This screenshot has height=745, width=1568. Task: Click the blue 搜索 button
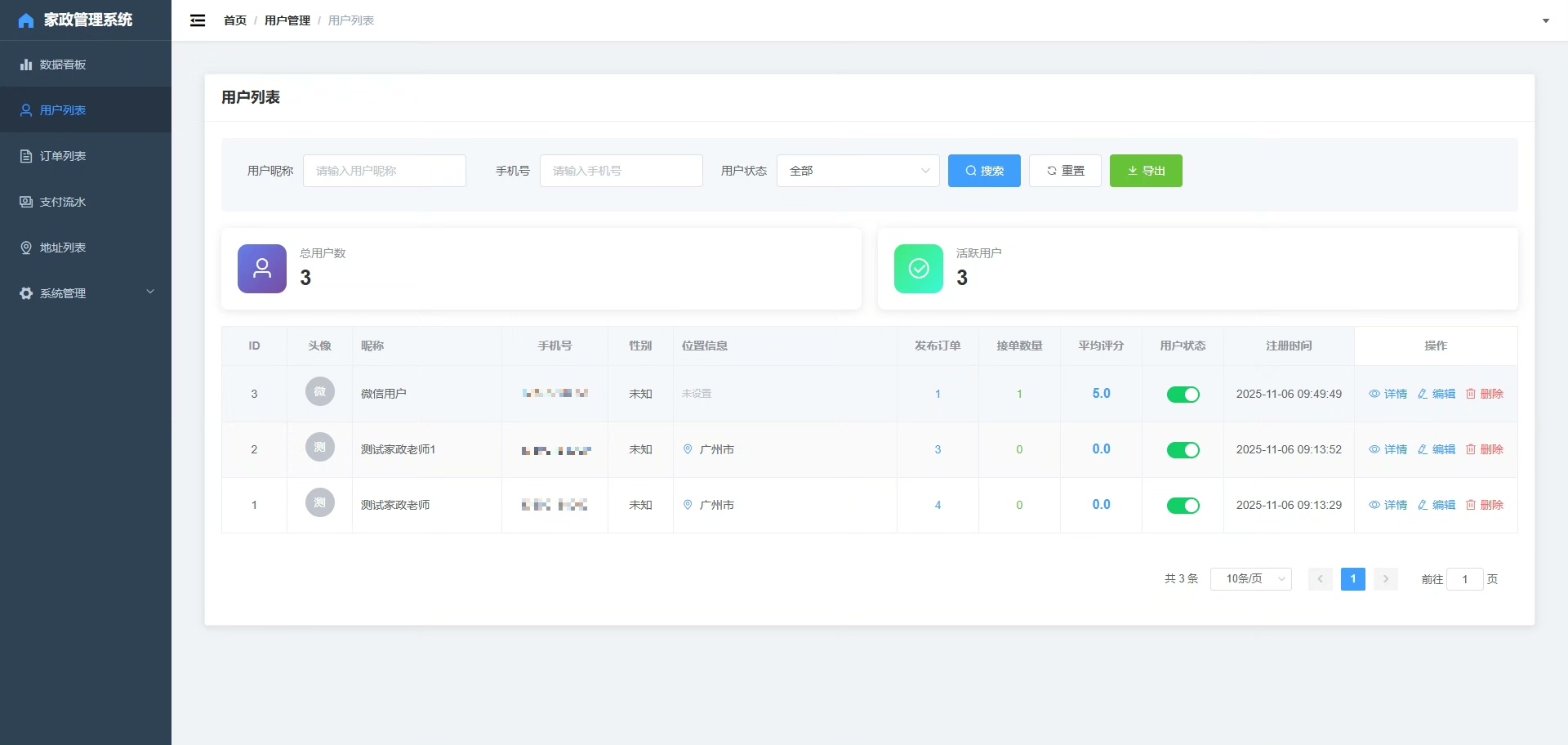pos(983,171)
